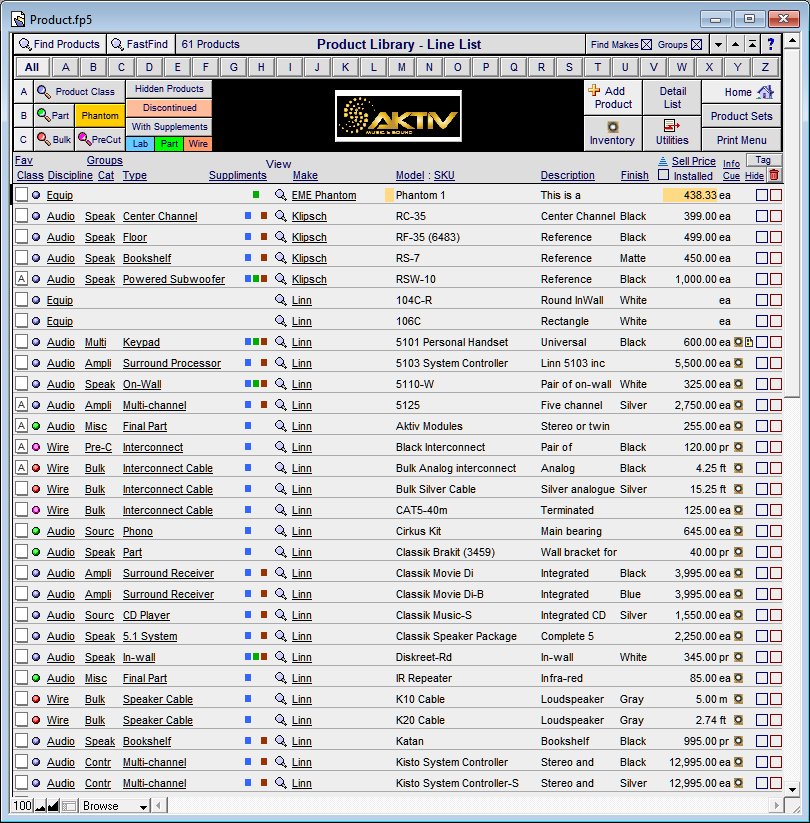Click vertical scrollbar up arrow
810x823 pixels.
pyautogui.click(x=792, y=40)
